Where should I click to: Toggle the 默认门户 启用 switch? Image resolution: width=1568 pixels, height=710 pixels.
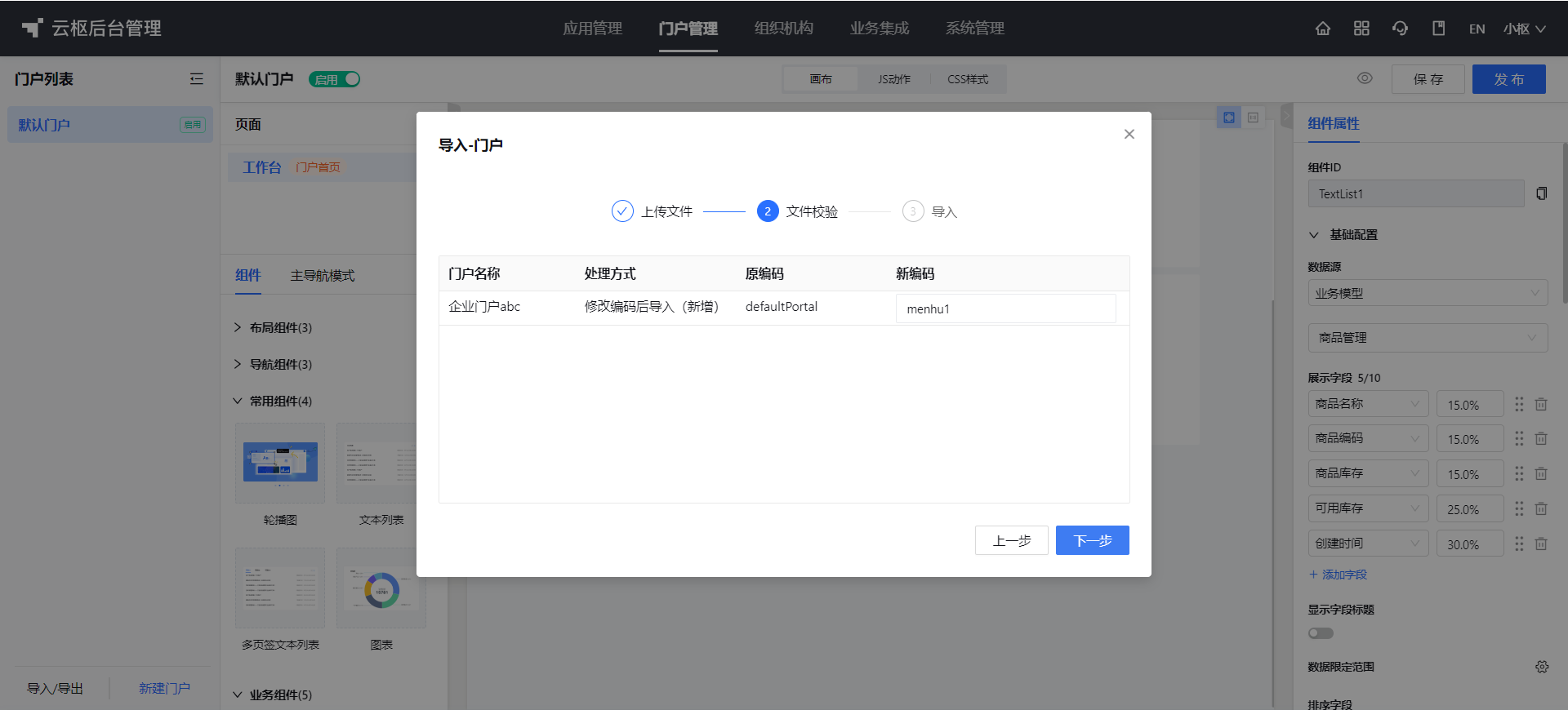click(x=335, y=79)
